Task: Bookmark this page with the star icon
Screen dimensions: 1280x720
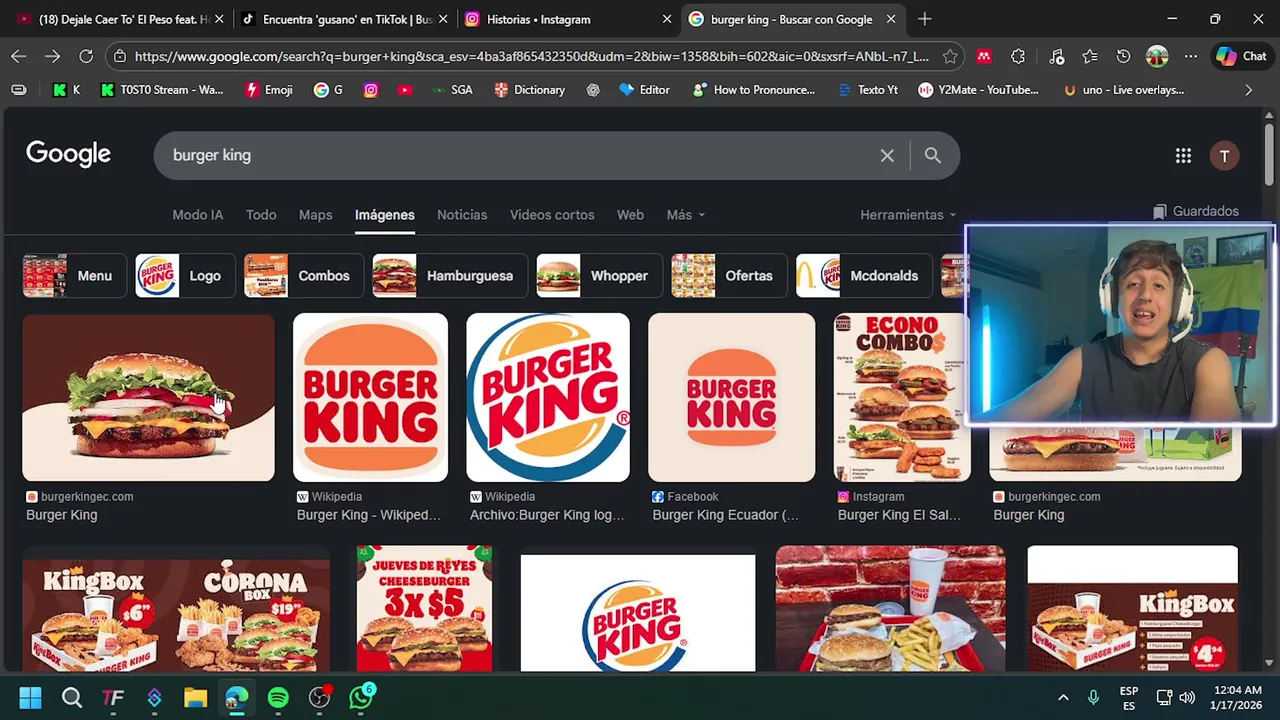Action: 950,57
